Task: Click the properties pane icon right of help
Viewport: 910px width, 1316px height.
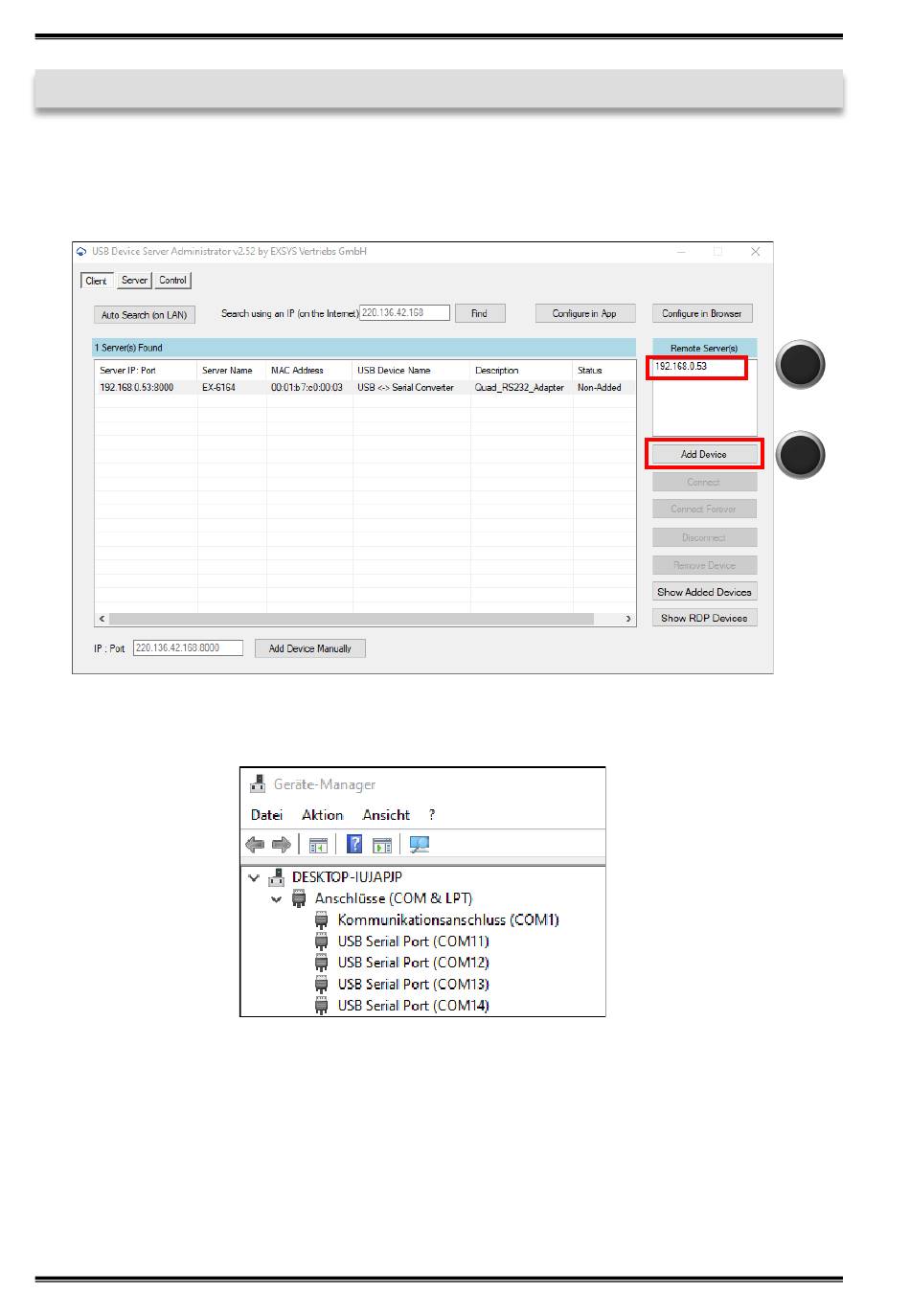Action: (x=382, y=845)
